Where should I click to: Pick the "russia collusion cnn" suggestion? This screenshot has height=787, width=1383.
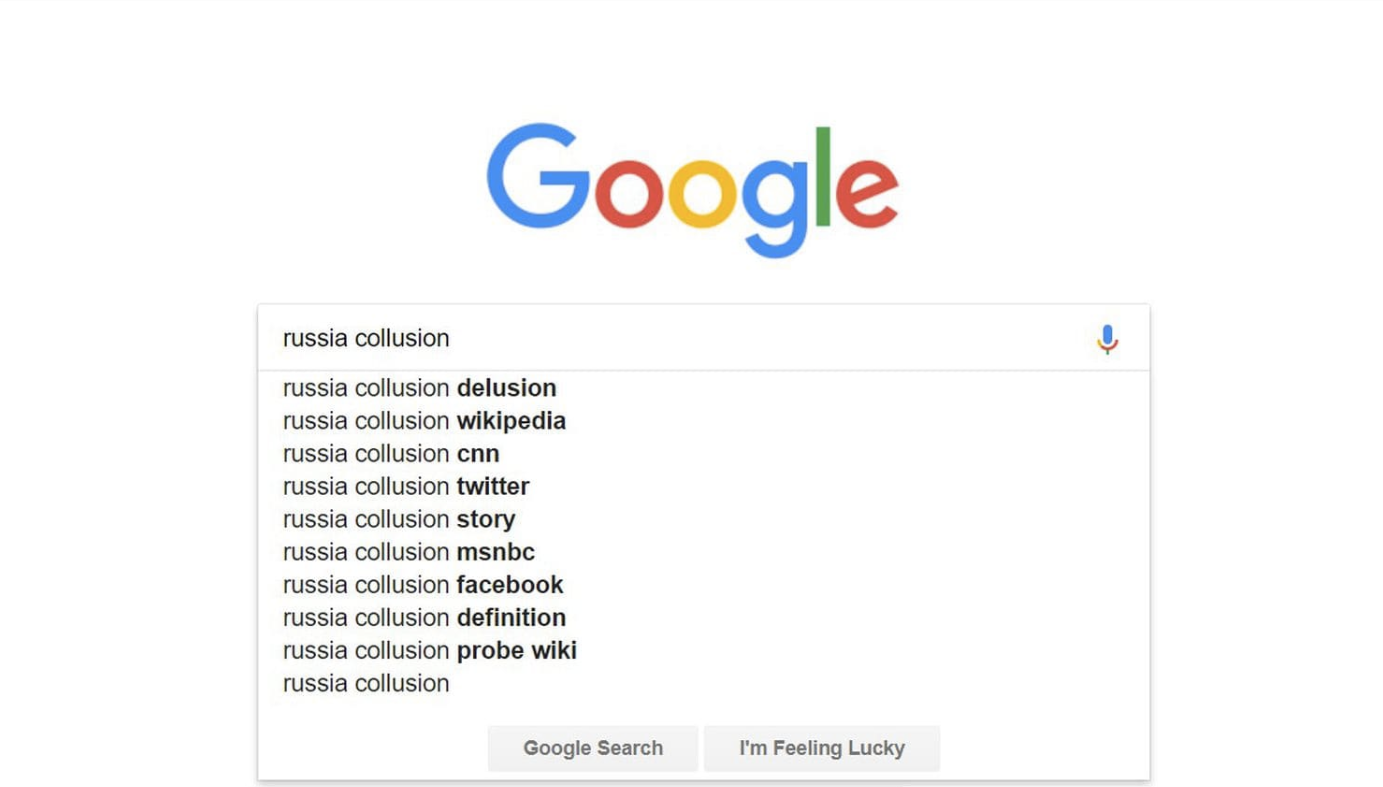pyautogui.click(x=391, y=454)
